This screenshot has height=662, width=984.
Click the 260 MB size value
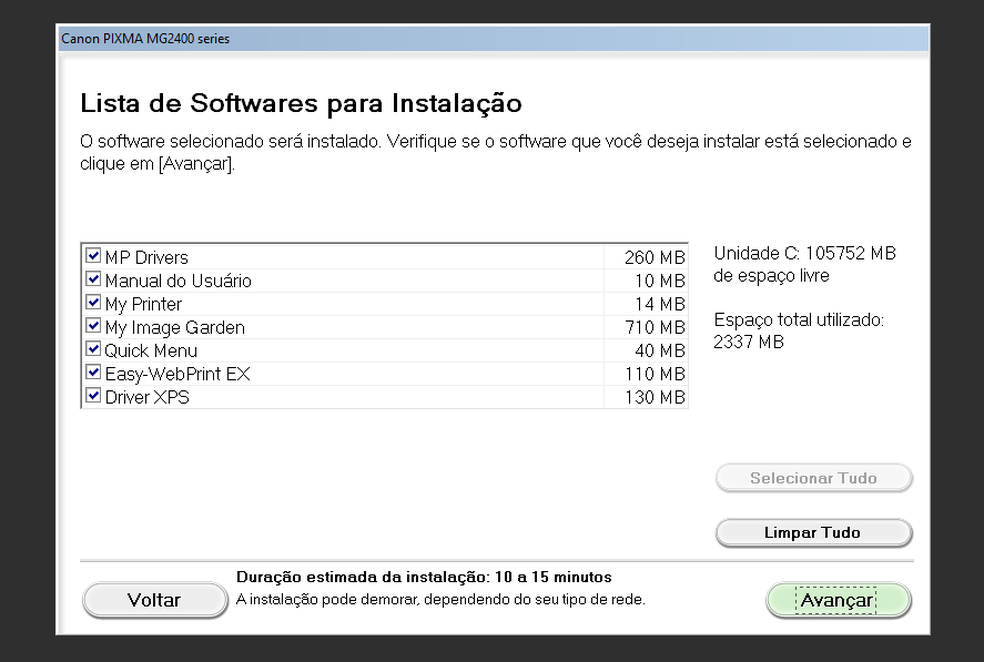click(655, 257)
